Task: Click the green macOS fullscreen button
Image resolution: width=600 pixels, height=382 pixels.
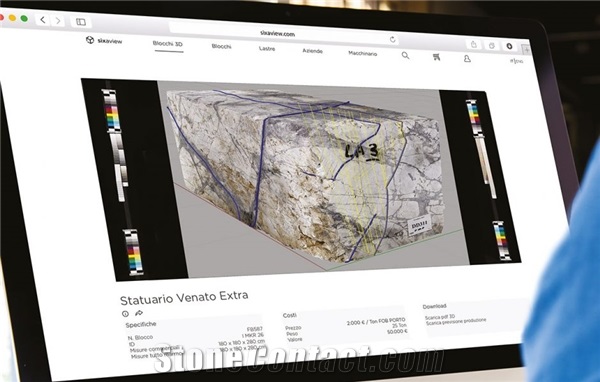Action: pos(24,18)
